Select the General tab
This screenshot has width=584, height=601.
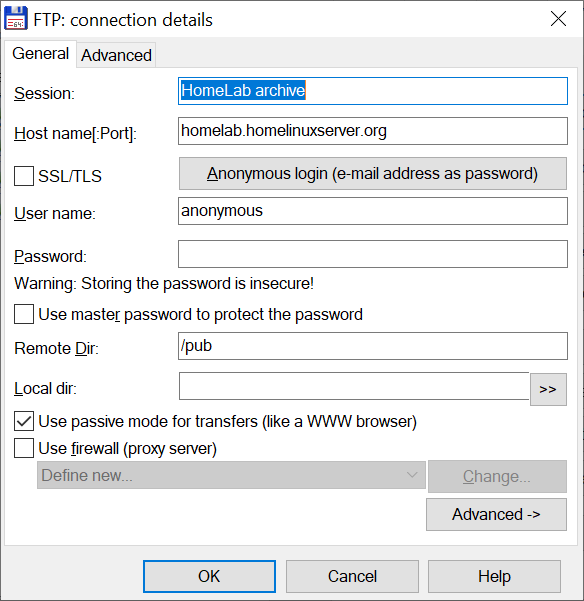[x=40, y=54]
